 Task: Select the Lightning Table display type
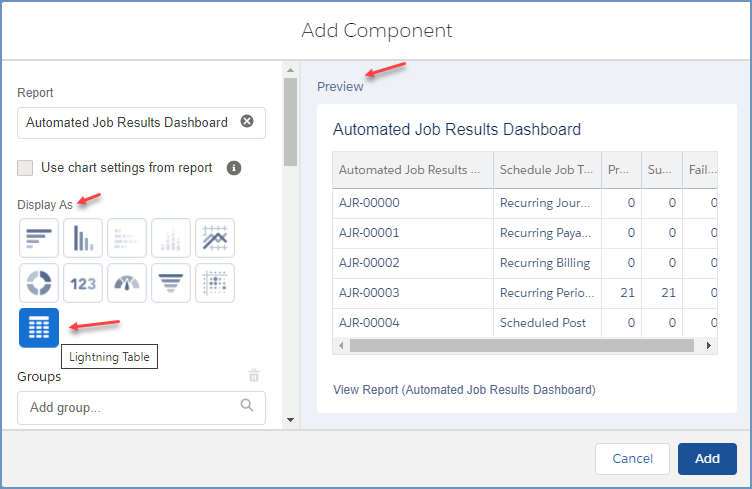pyautogui.click(x=39, y=328)
